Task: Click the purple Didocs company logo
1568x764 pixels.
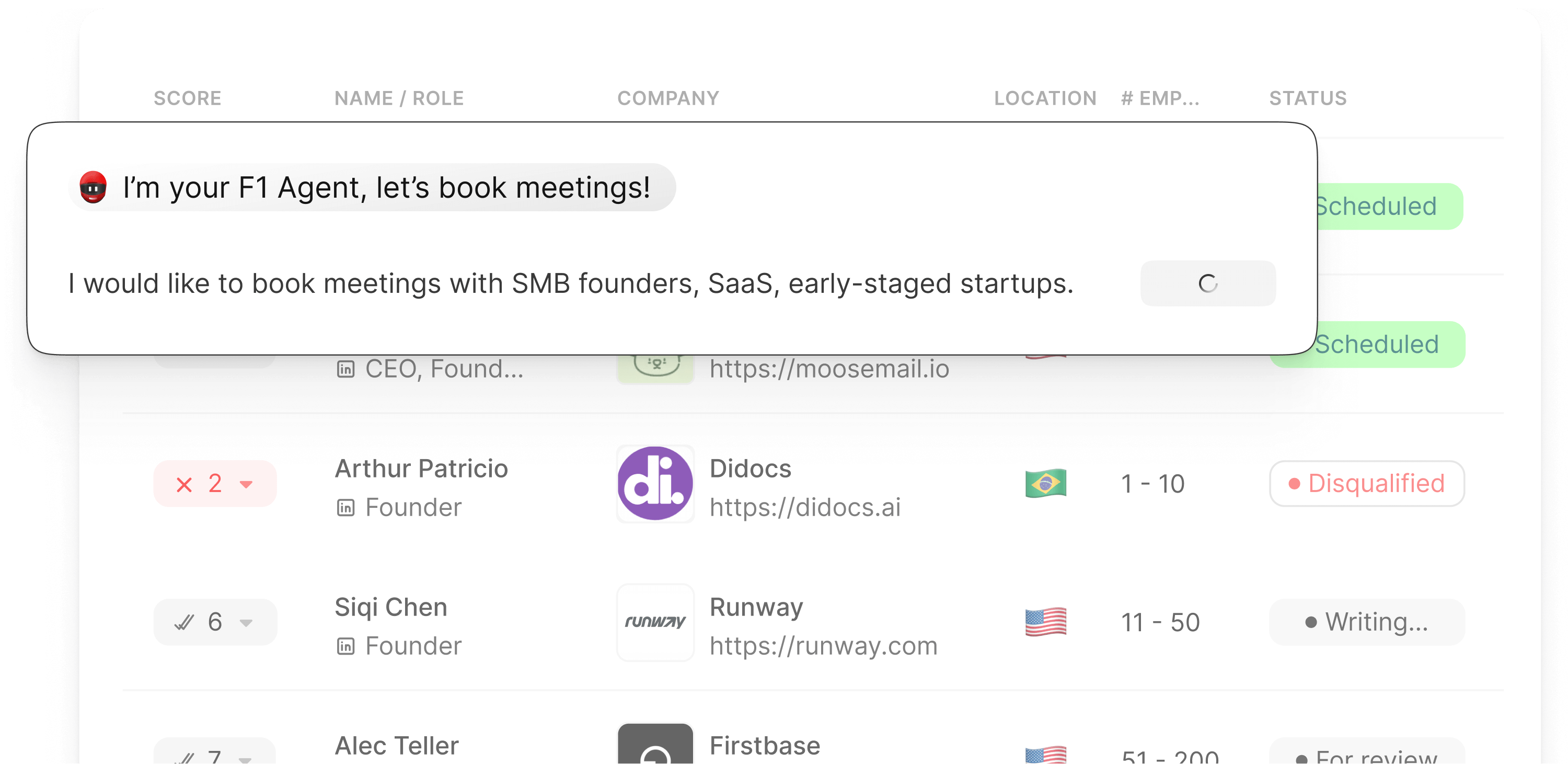Action: 655,483
